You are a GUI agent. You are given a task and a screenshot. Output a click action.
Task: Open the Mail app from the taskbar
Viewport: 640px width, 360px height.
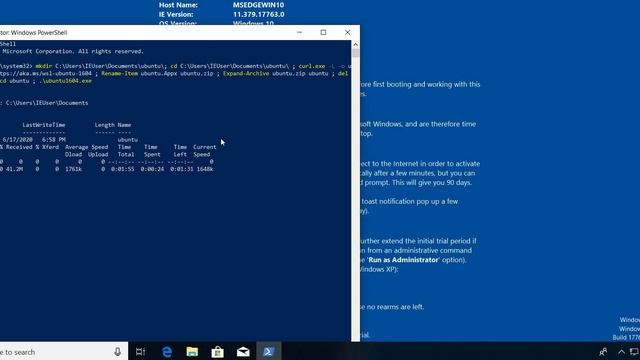pos(243,351)
